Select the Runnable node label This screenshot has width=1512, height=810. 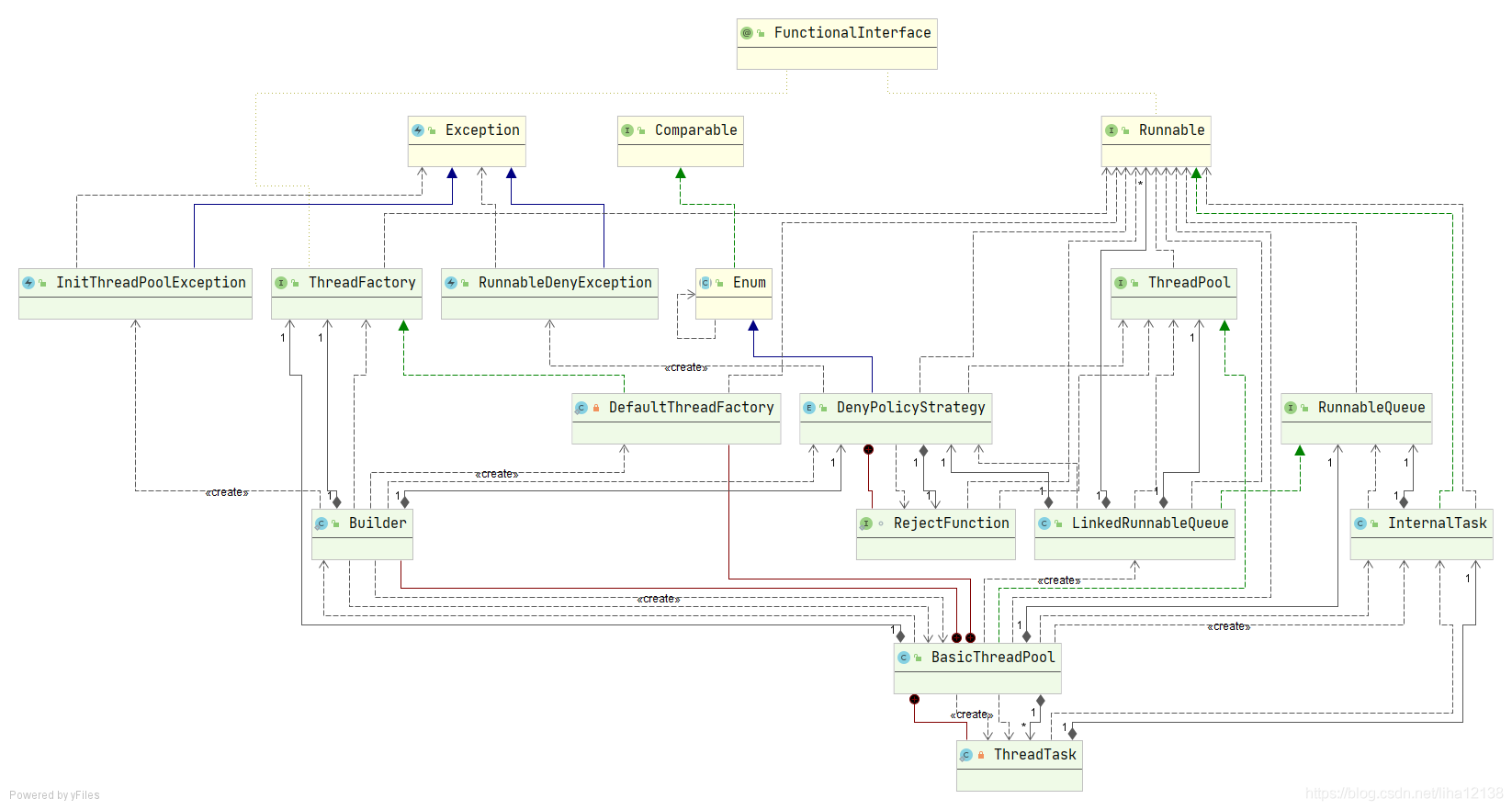point(1172,130)
